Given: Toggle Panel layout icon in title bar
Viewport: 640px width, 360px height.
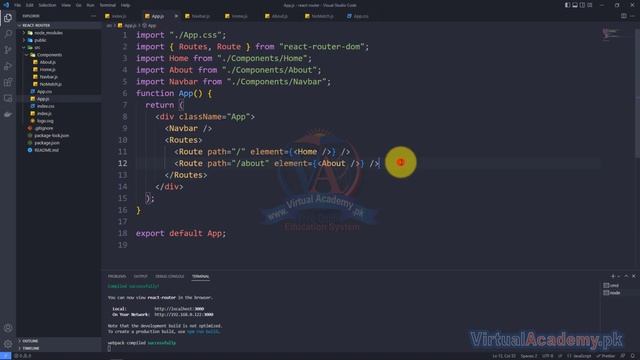Looking at the screenshot, I should tap(575, 5).
